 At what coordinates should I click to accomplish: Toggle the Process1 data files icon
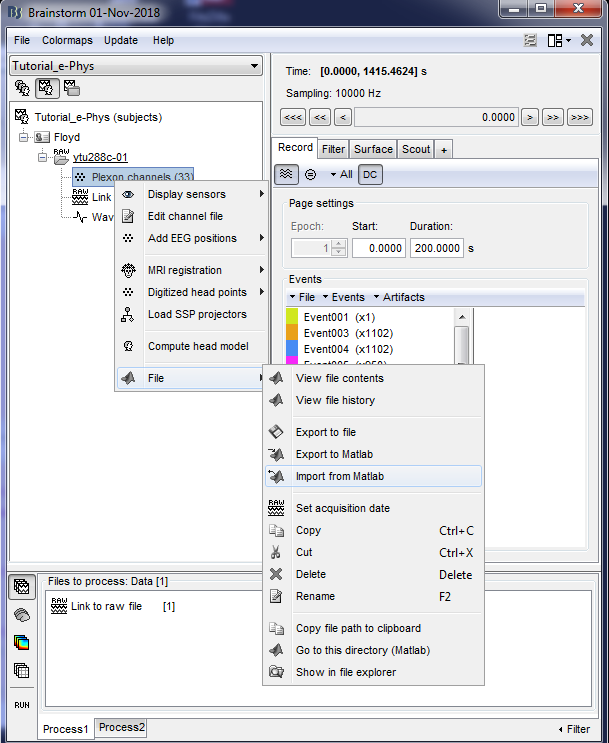(22, 586)
